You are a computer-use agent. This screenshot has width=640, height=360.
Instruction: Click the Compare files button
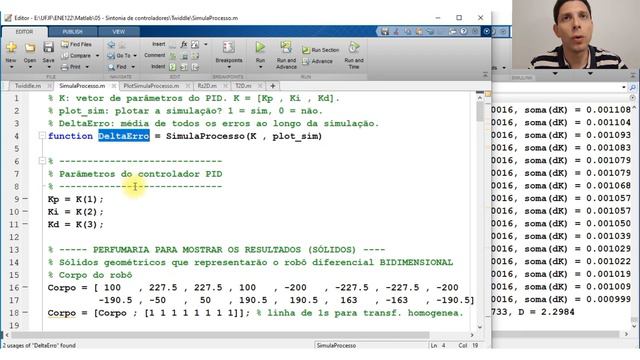[x=76, y=56]
